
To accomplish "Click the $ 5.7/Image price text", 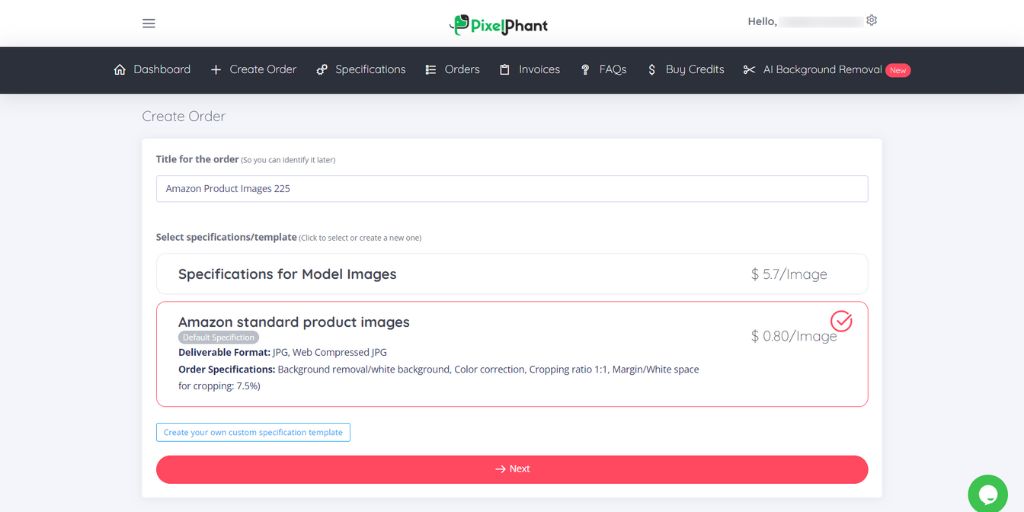I will coord(789,274).
